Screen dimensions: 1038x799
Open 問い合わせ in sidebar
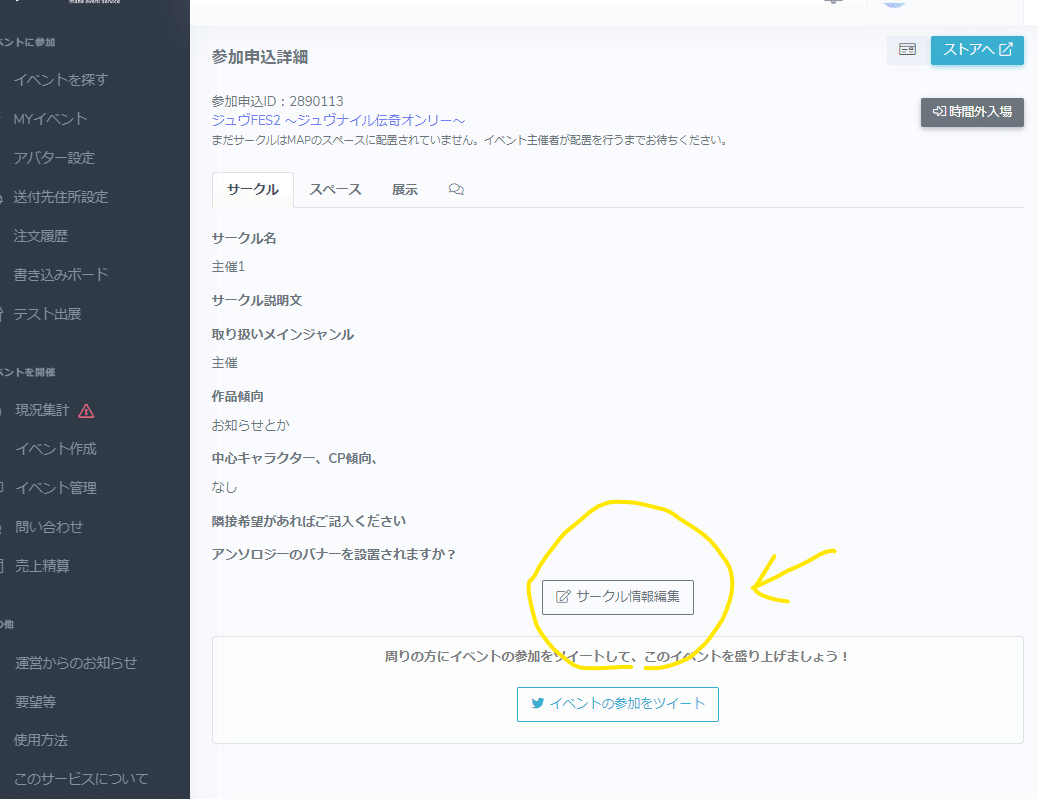pos(50,527)
